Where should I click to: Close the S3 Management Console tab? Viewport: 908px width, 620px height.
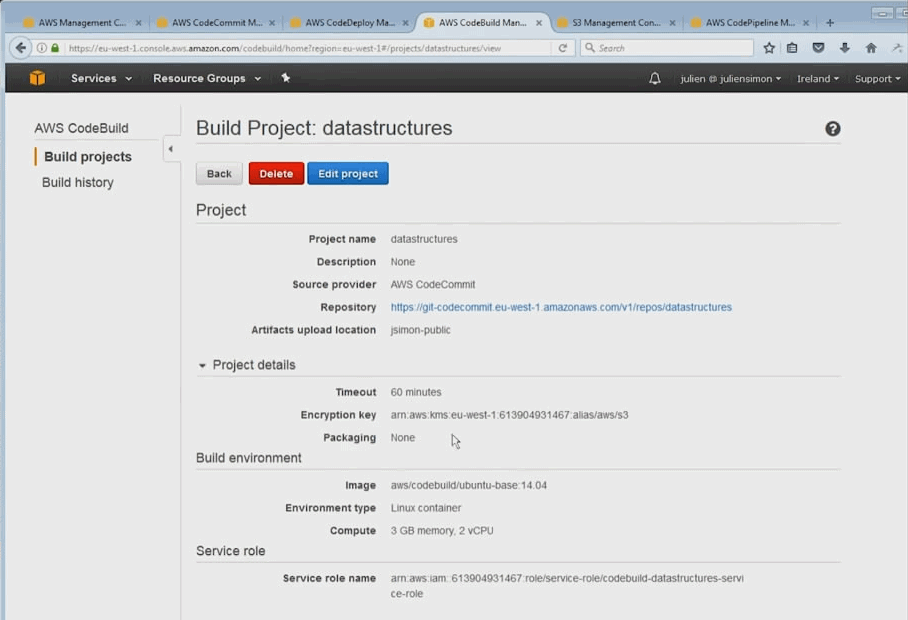(x=672, y=23)
